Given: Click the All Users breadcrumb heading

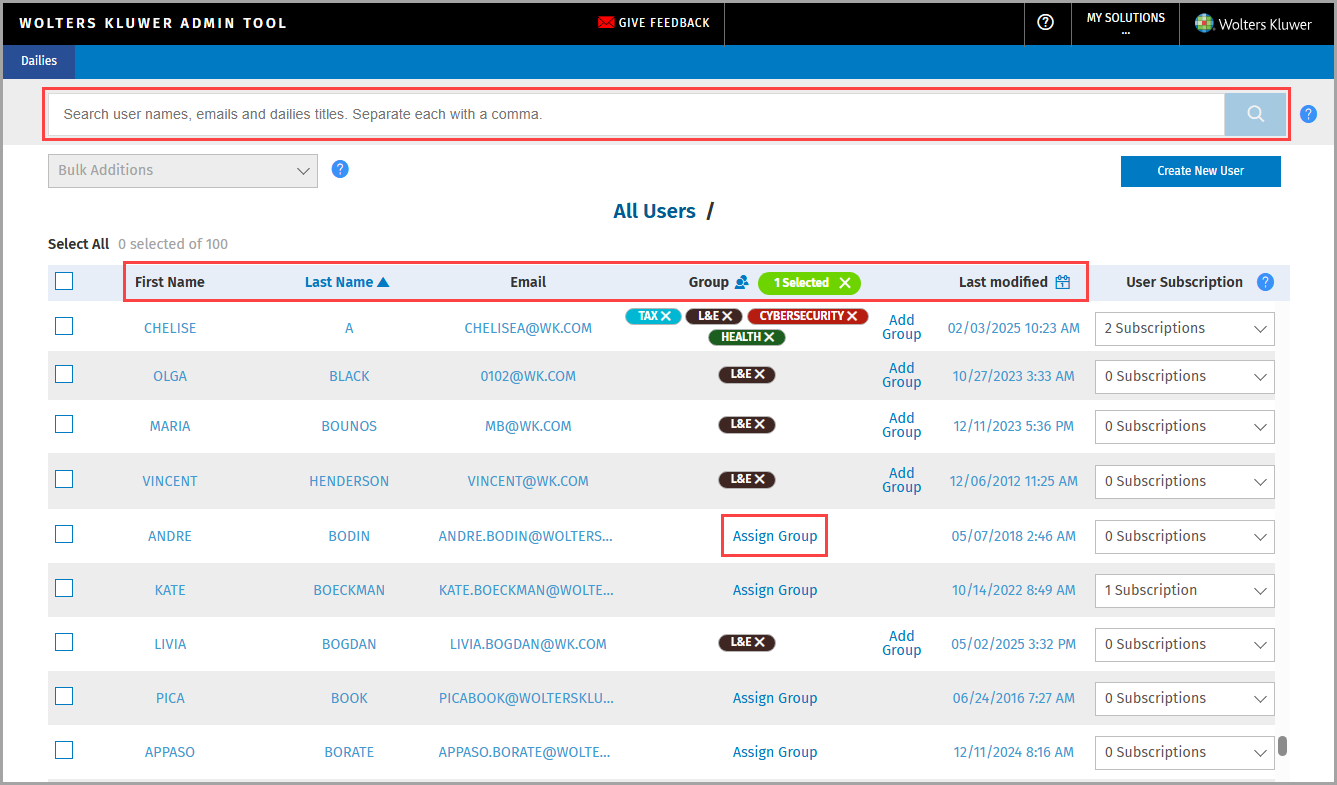Looking at the screenshot, I should pyautogui.click(x=654, y=211).
